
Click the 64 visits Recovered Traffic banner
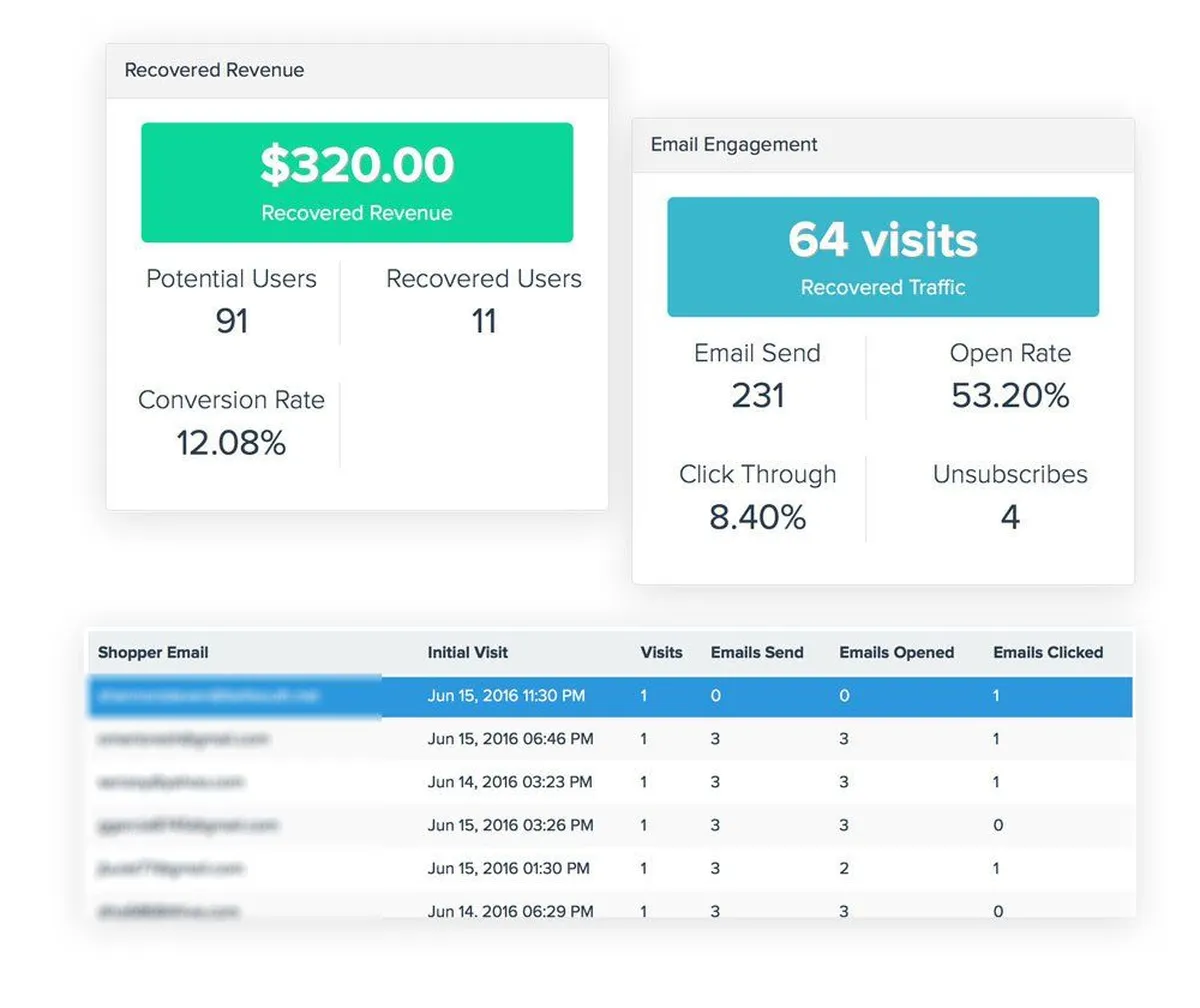pos(883,257)
